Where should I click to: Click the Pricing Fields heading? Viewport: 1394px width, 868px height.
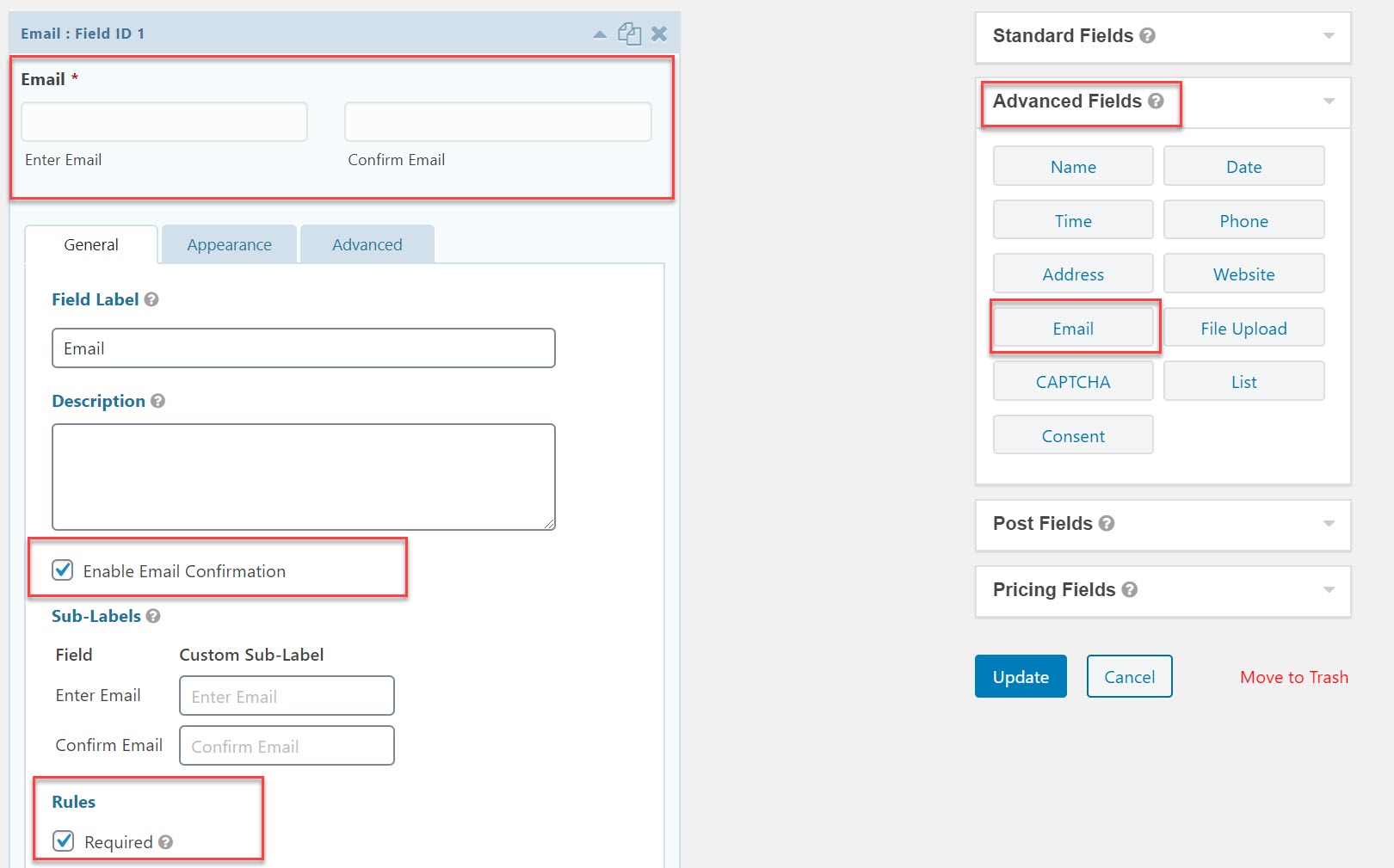coord(1054,589)
